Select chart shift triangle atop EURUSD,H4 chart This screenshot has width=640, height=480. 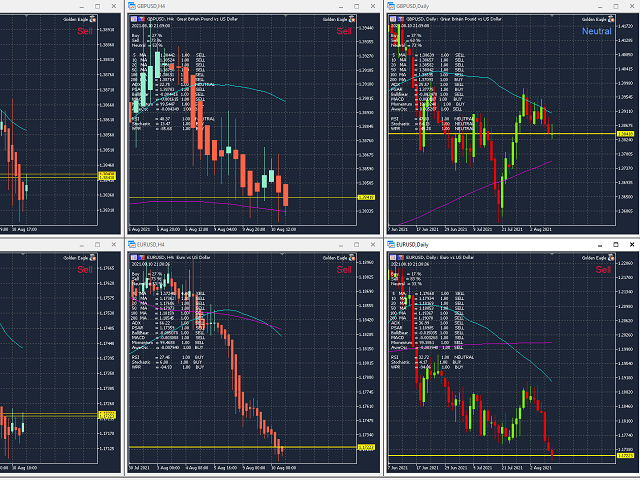pyautogui.click(x=282, y=254)
